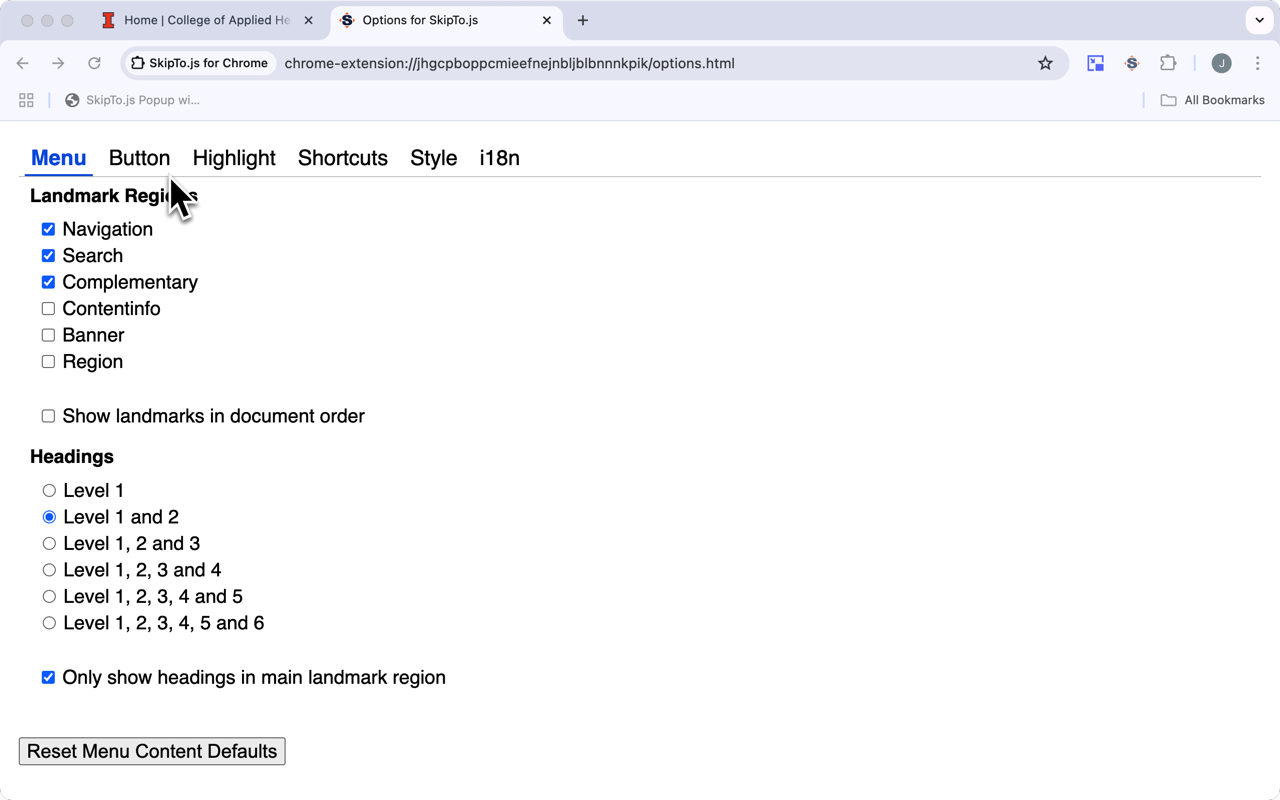The image size is (1280, 800).
Task: Open the Extensions puzzle piece menu
Action: pyautogui.click(x=1168, y=63)
